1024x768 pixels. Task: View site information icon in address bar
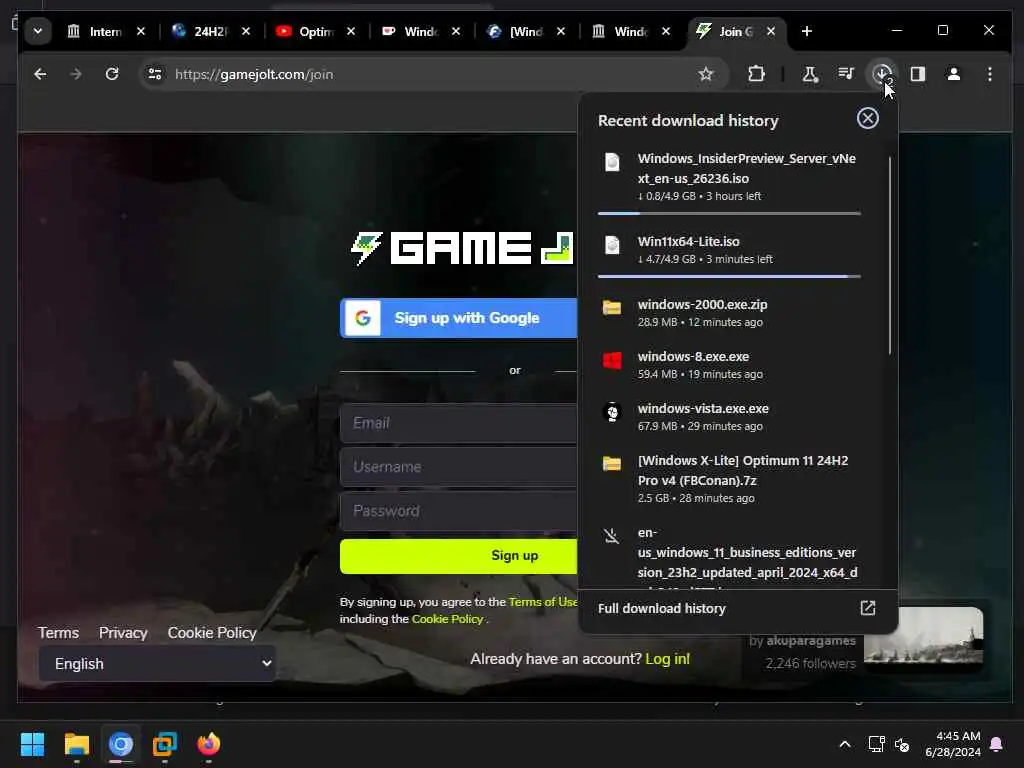pos(155,74)
